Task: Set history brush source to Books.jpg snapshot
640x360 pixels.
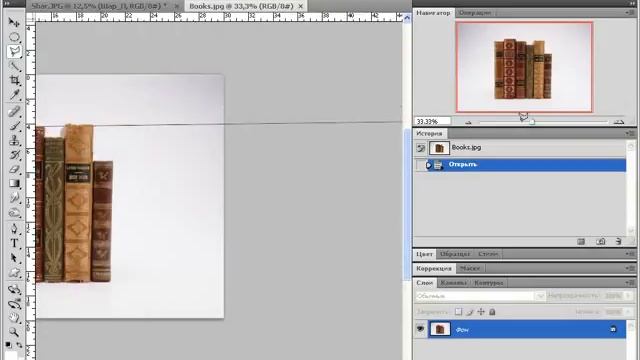Action: coord(420,148)
